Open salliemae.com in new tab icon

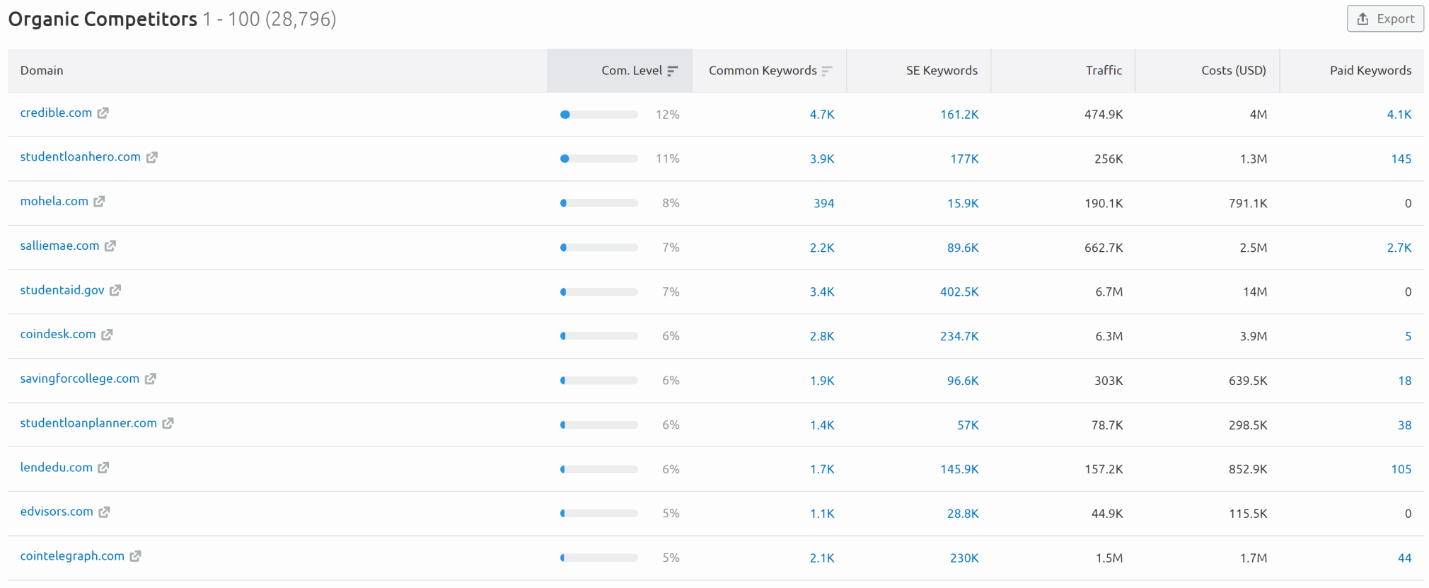[110, 246]
